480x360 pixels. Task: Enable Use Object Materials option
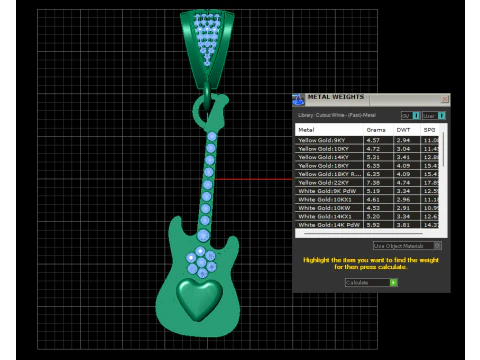click(407, 246)
